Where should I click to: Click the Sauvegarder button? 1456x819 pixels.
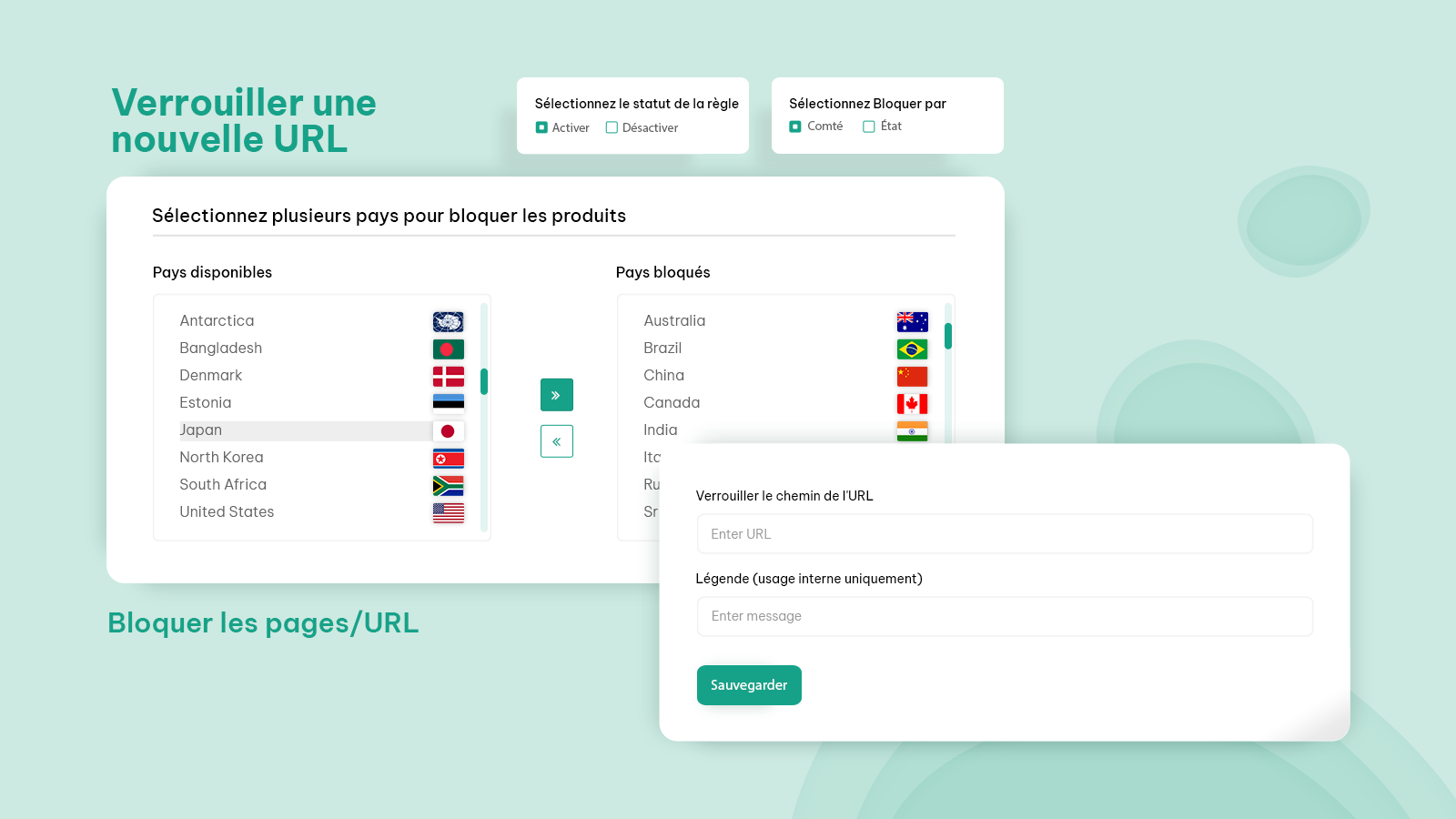point(749,685)
